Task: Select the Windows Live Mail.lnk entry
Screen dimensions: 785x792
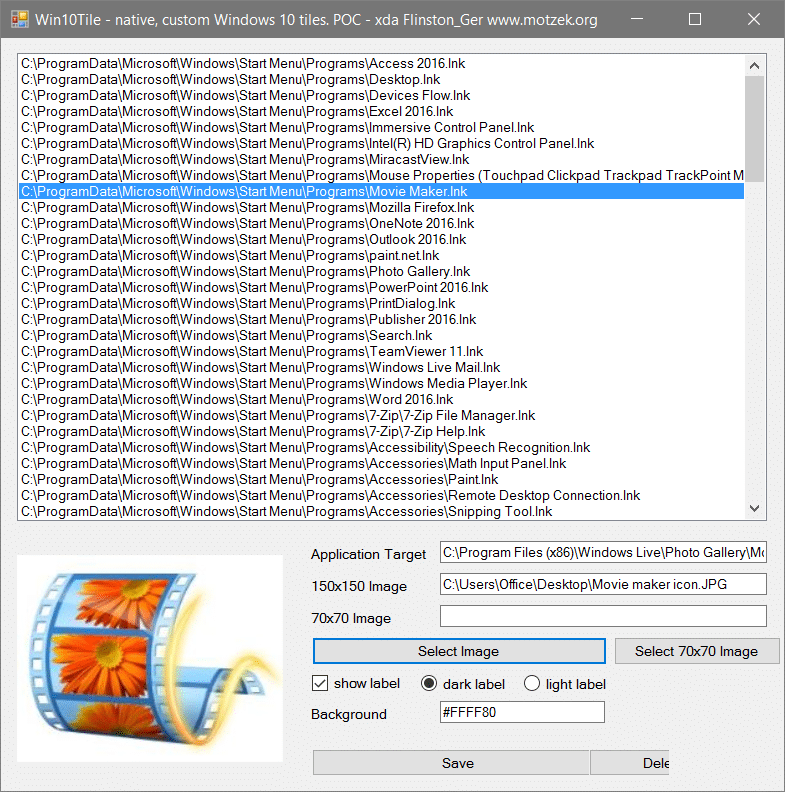Action: click(381, 367)
